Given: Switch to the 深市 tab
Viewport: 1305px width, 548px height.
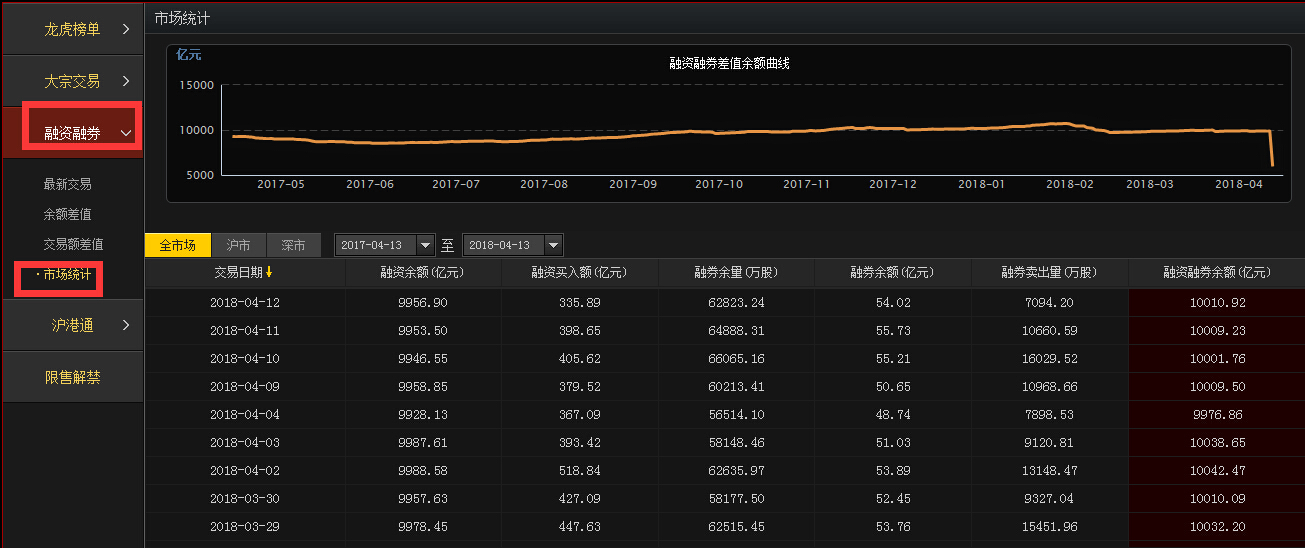Looking at the screenshot, I should pos(293,245).
